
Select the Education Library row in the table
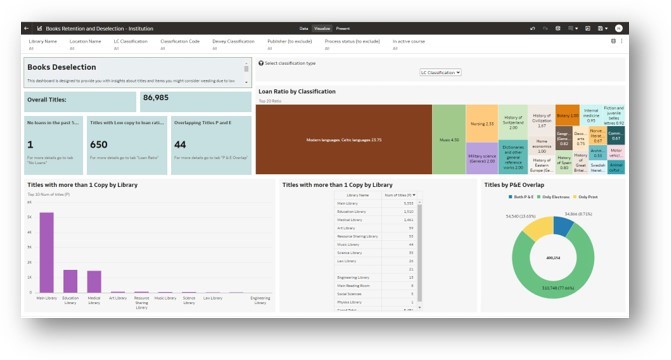click(x=375, y=211)
